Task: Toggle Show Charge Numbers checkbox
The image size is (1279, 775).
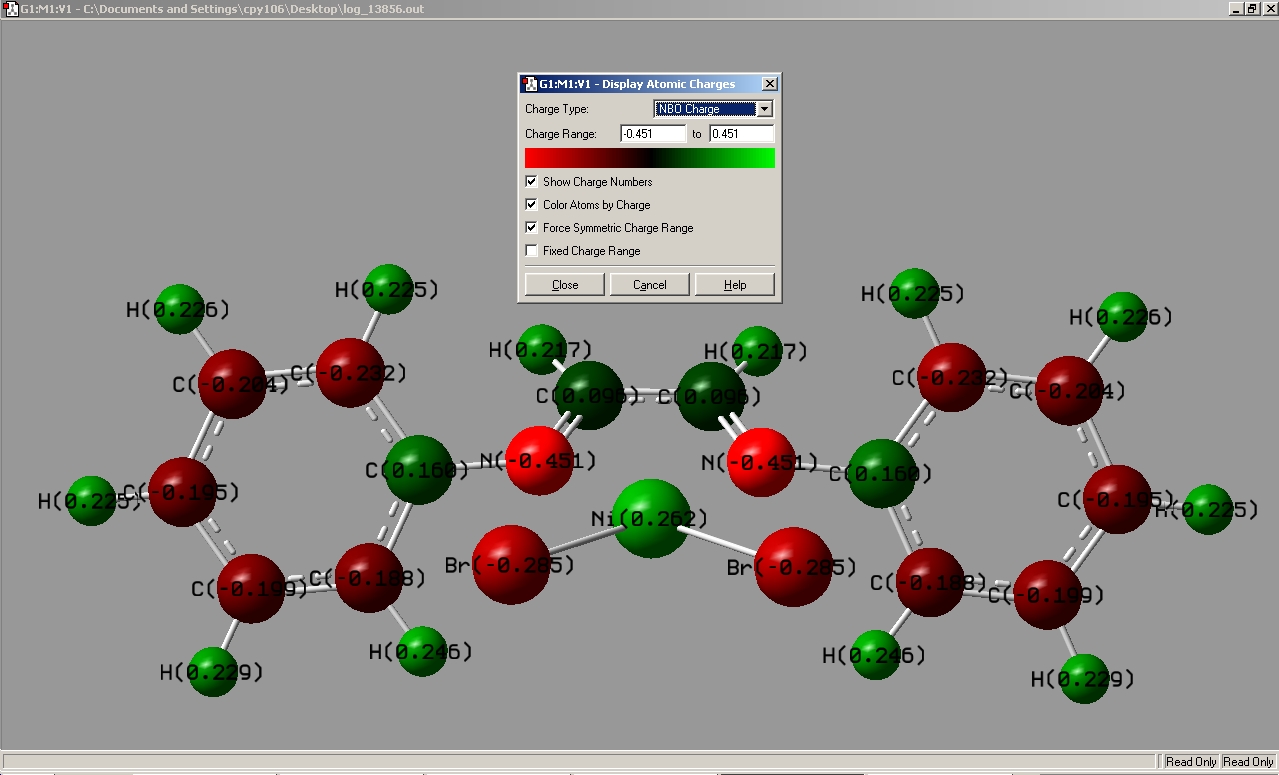Action: (532, 182)
